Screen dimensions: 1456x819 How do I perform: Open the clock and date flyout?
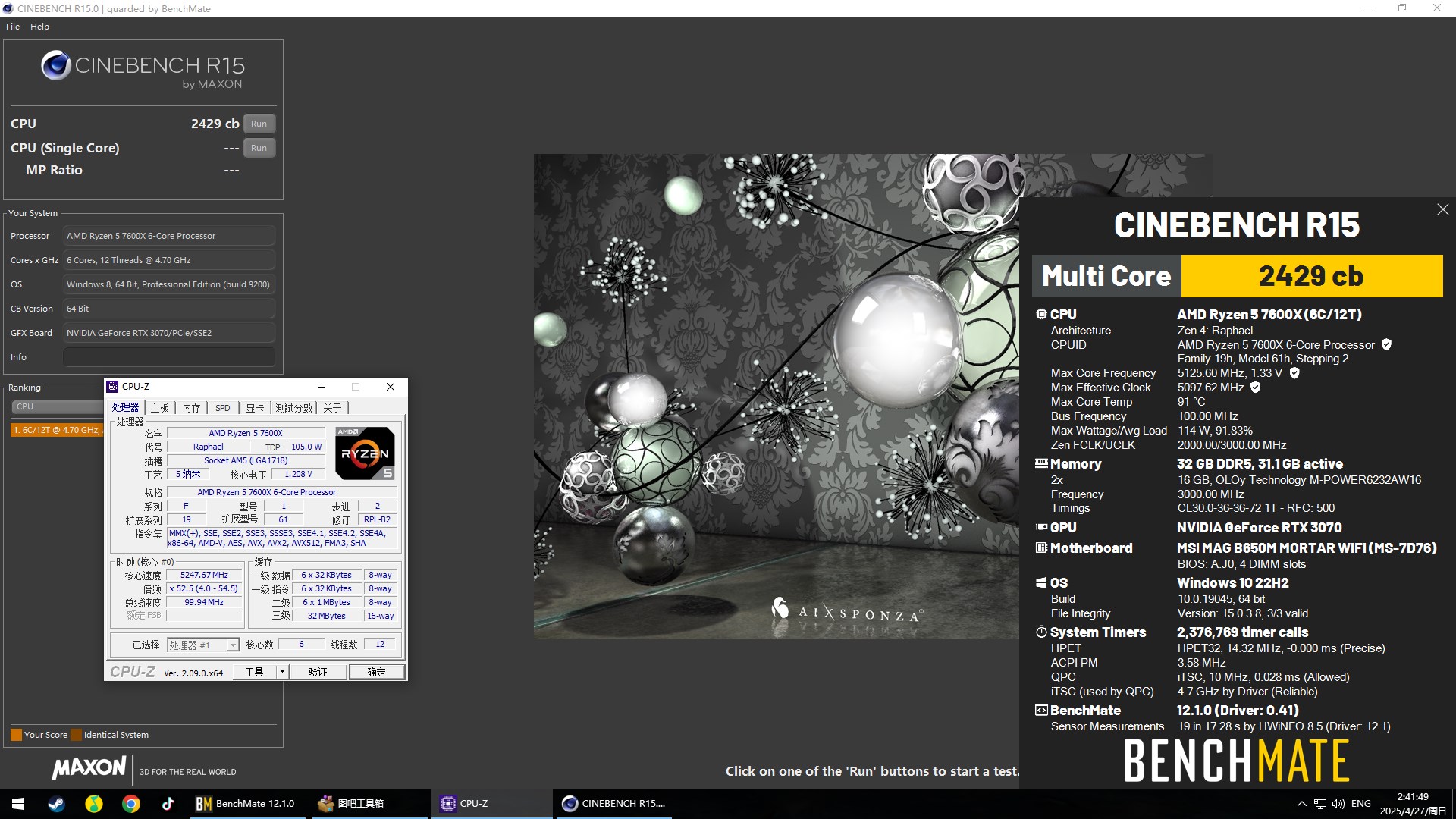point(1413,804)
